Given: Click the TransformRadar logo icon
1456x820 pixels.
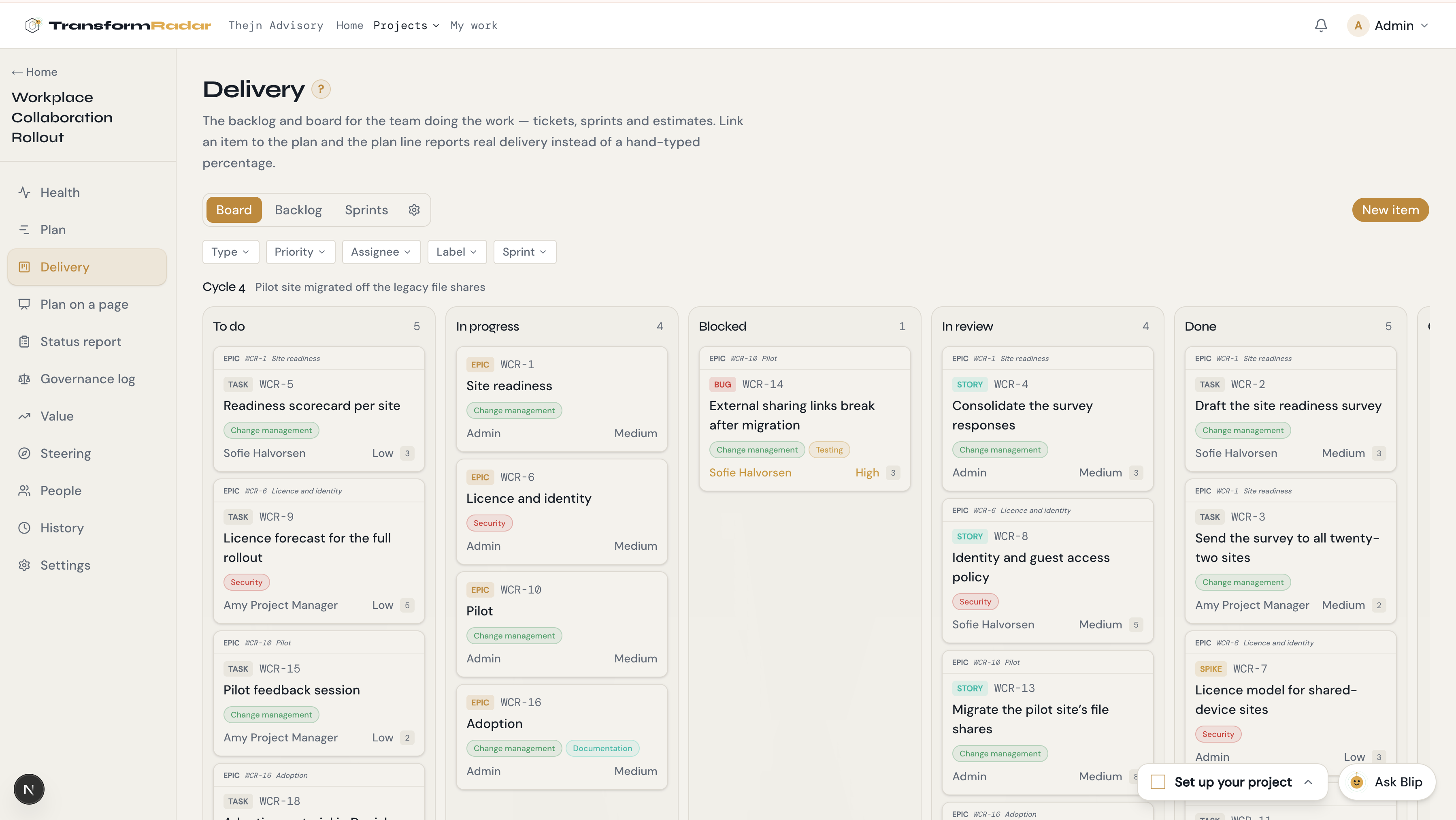Looking at the screenshot, I should click(33, 26).
